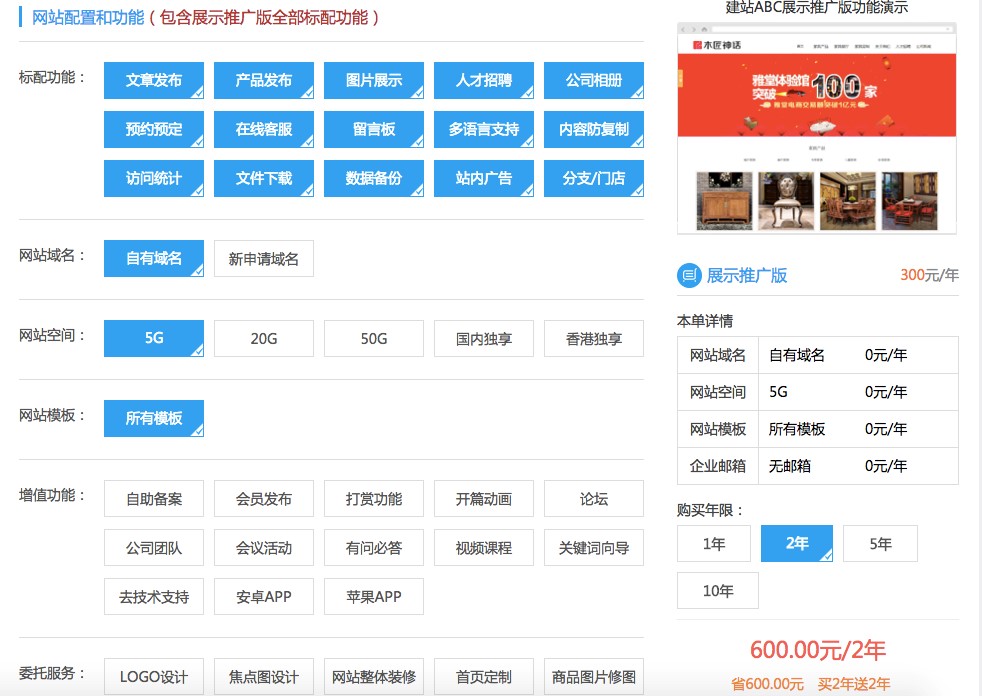Choose 新申请域名 for website domain
The width and height of the screenshot is (982, 696).
(x=263, y=258)
